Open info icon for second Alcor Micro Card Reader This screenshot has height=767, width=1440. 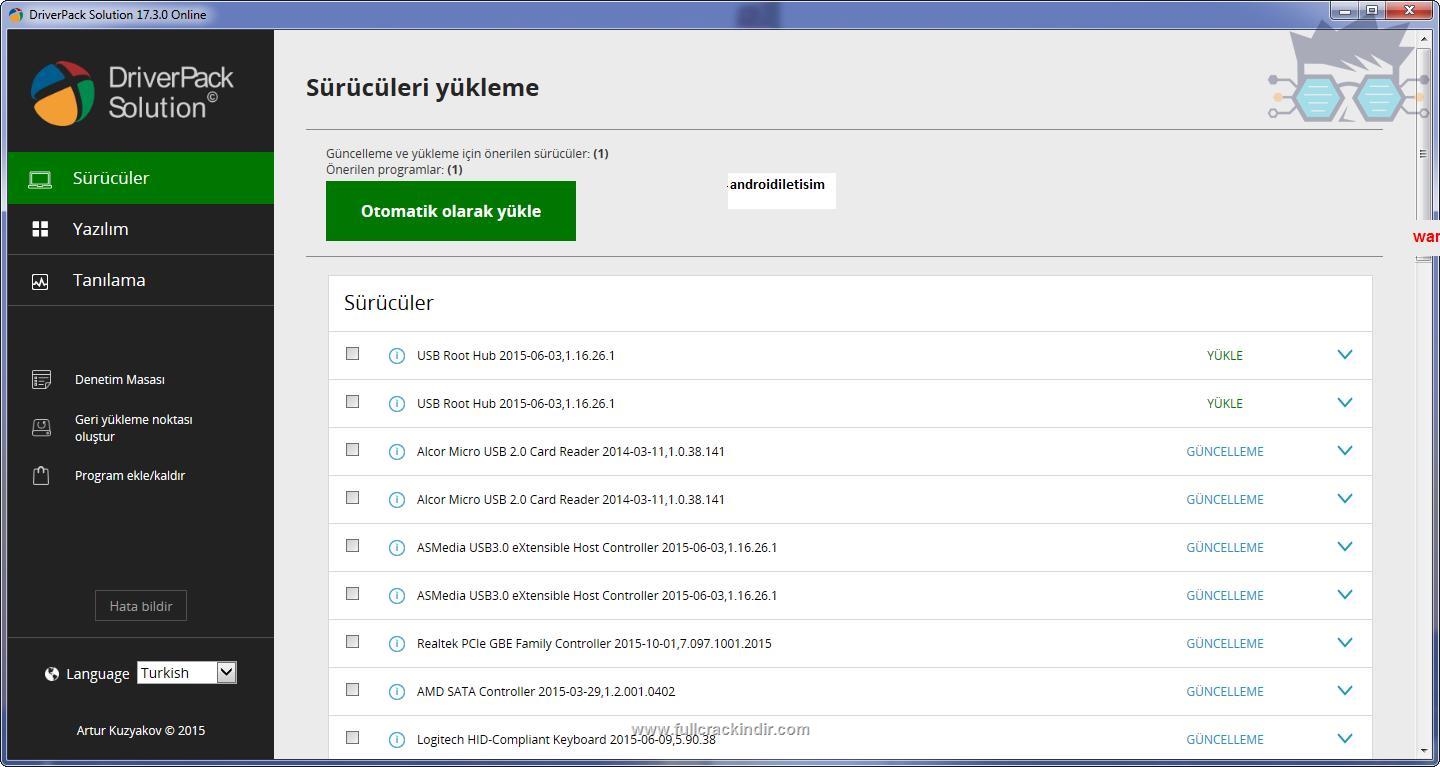pyautogui.click(x=396, y=500)
